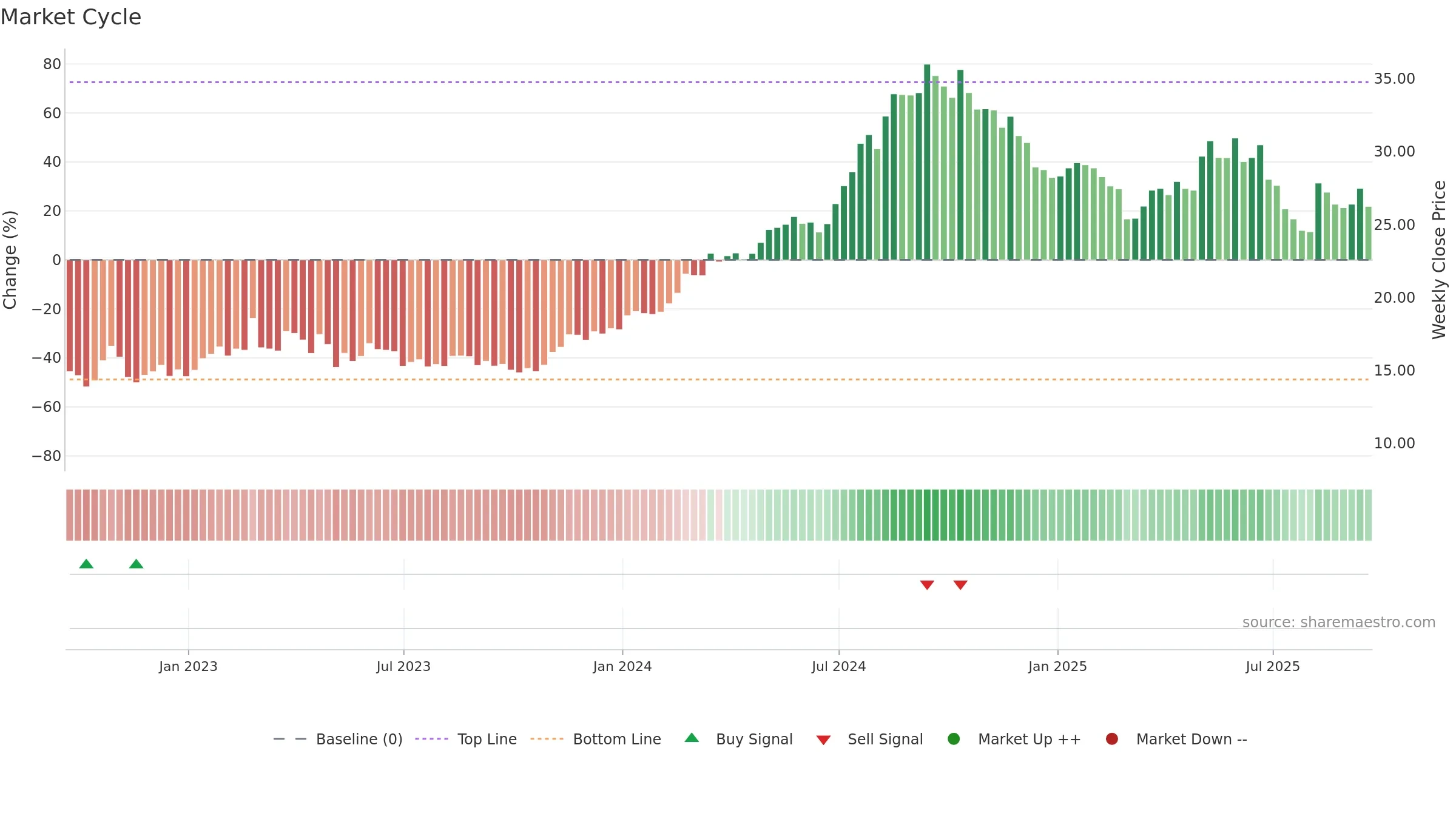Image resolution: width=1456 pixels, height=819 pixels.
Task: Click the tallest dark green bar near 80
Action: point(927,162)
